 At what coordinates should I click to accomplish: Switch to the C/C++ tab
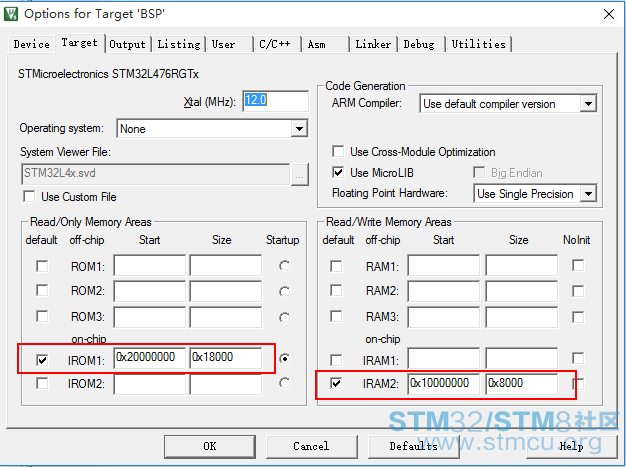click(277, 44)
